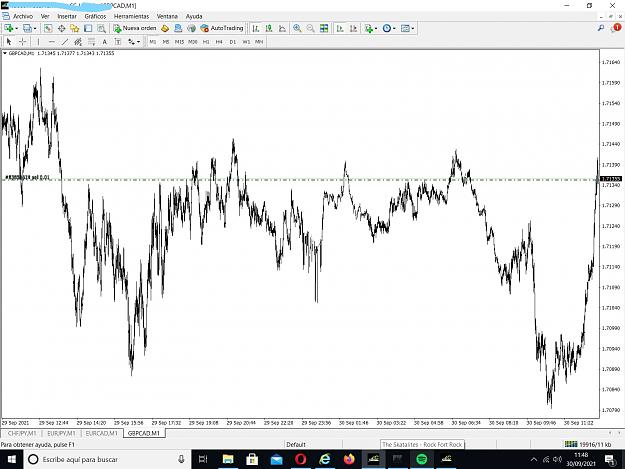This screenshot has height=469, width=625.
Task: Tile chart windows icon
Action: (x=324, y=28)
